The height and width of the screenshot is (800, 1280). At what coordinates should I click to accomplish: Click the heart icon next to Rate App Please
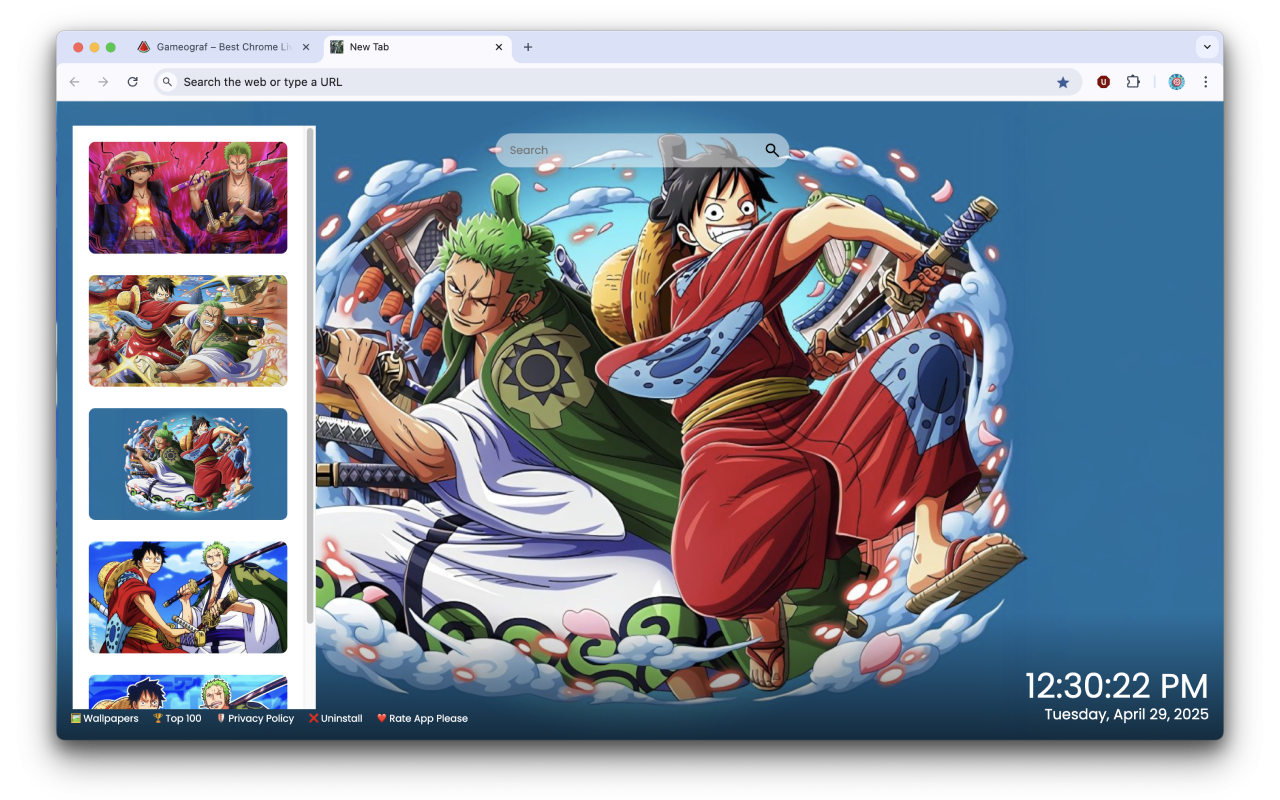point(379,718)
